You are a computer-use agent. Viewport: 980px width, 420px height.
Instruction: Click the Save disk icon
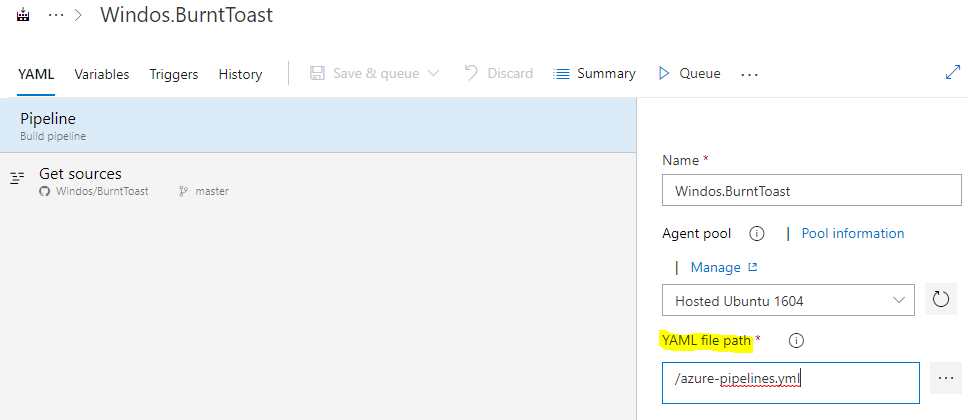click(x=318, y=73)
